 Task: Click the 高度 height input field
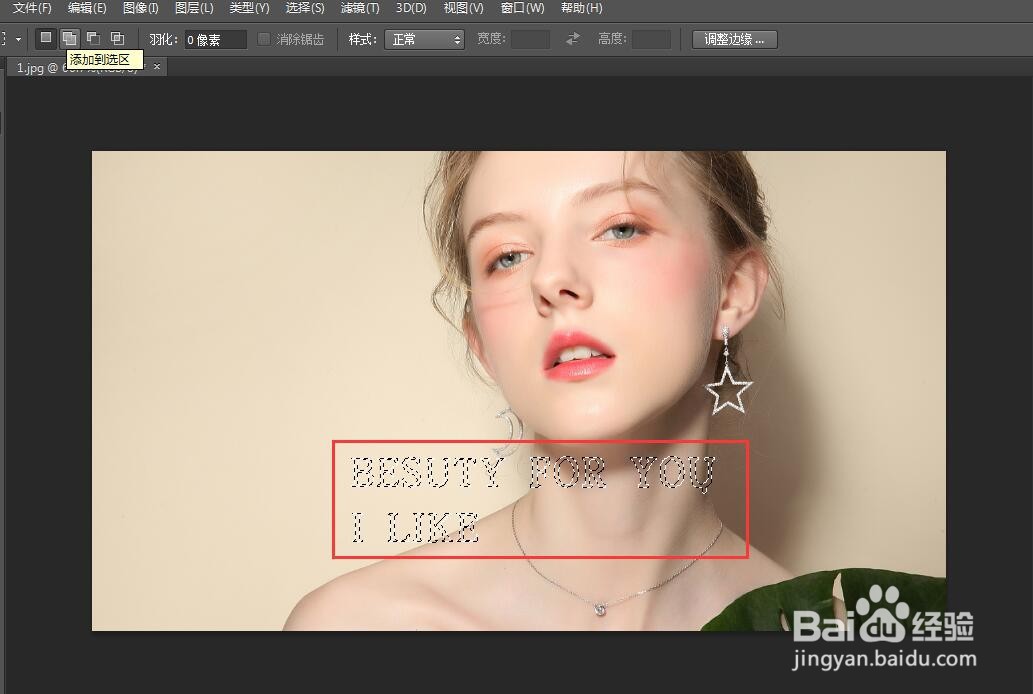tap(651, 40)
